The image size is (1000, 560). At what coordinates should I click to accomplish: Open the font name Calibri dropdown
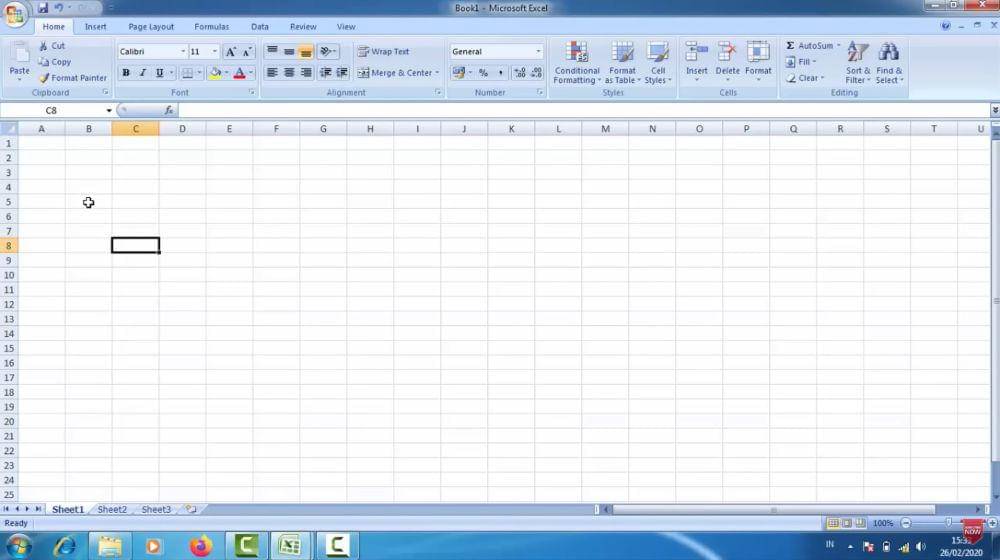pyautogui.click(x=183, y=52)
